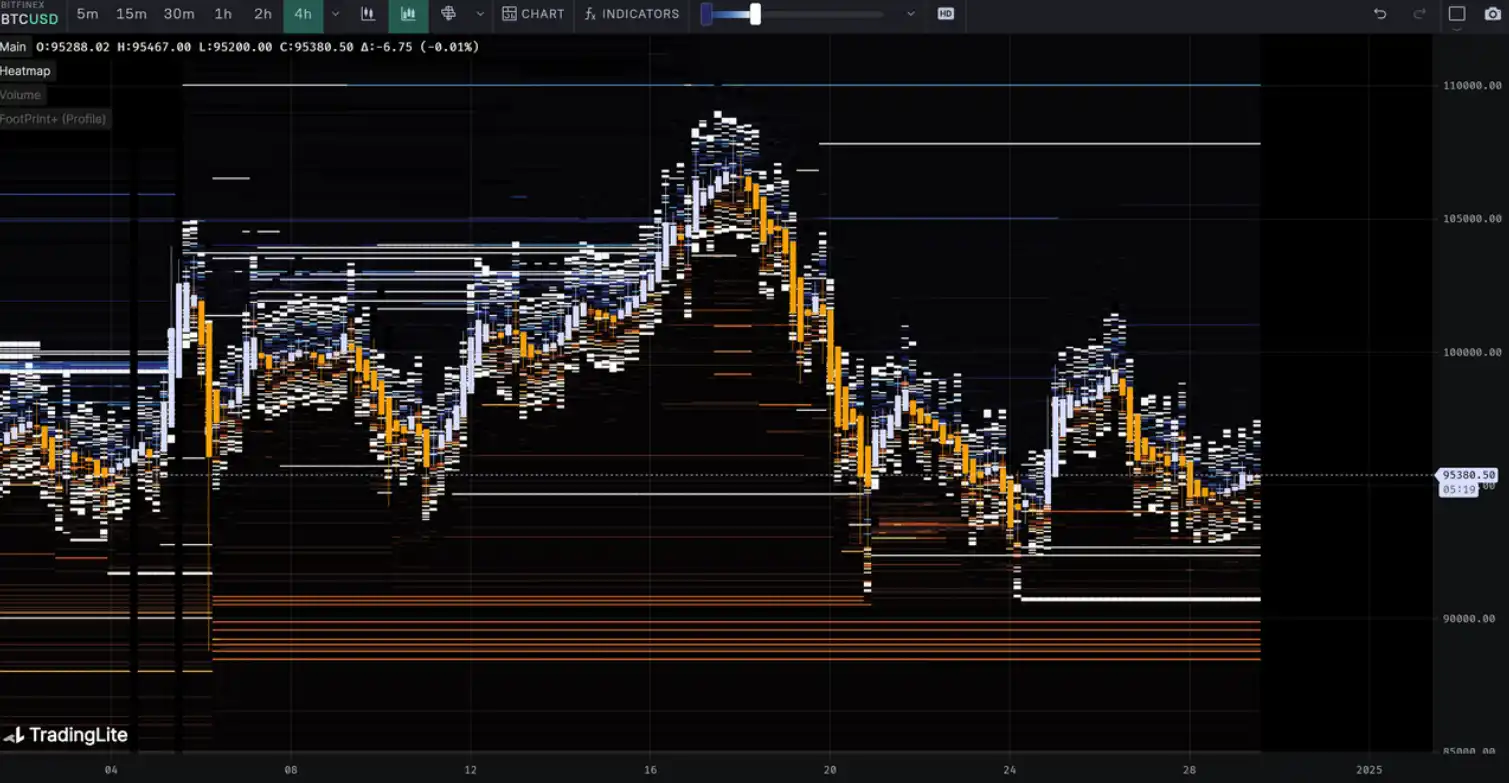Open the CHART settings button
The width and height of the screenshot is (1509, 783).
pos(533,14)
